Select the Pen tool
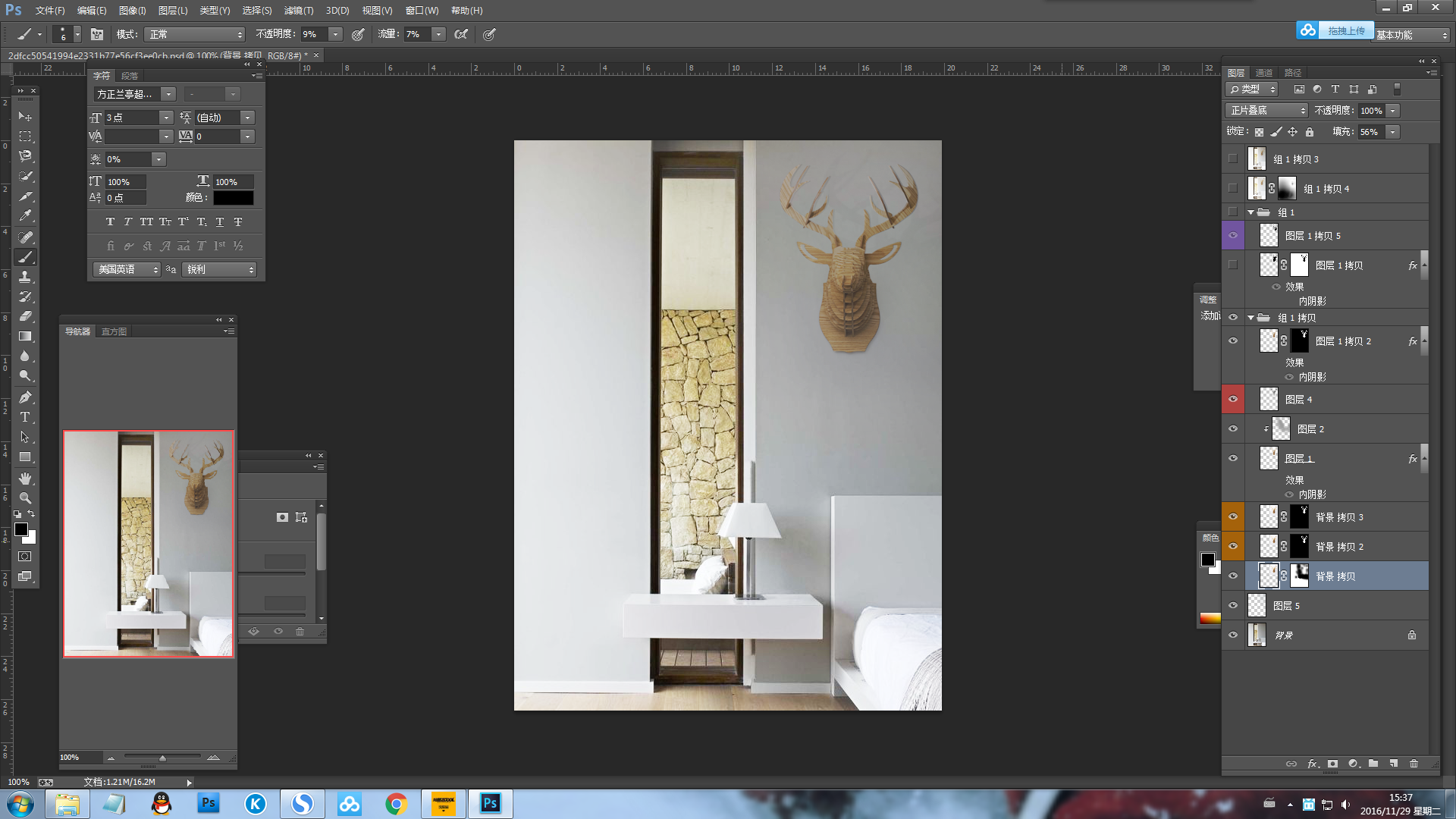This screenshot has height=819, width=1456. coord(25,397)
